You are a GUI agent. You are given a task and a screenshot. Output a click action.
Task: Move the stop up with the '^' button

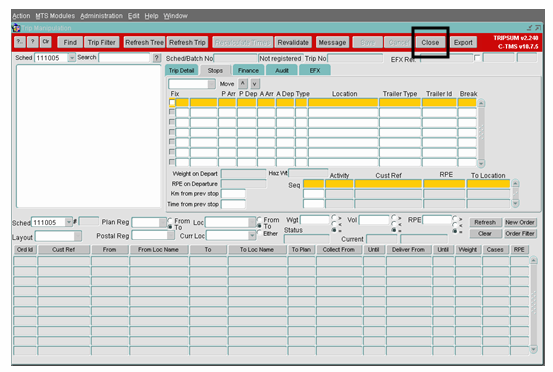pyautogui.click(x=243, y=84)
